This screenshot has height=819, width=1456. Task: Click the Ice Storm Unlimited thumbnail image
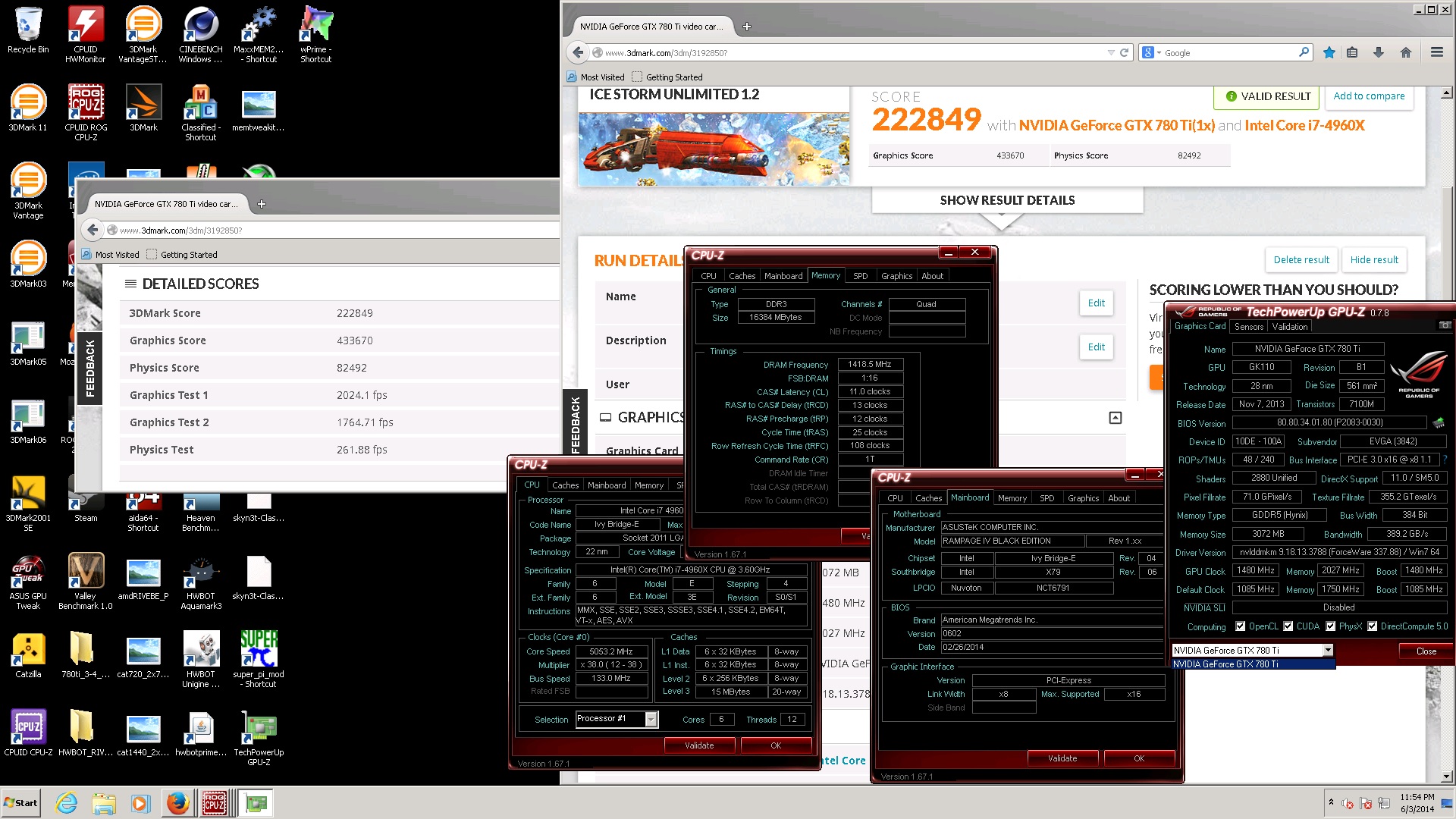[714, 149]
